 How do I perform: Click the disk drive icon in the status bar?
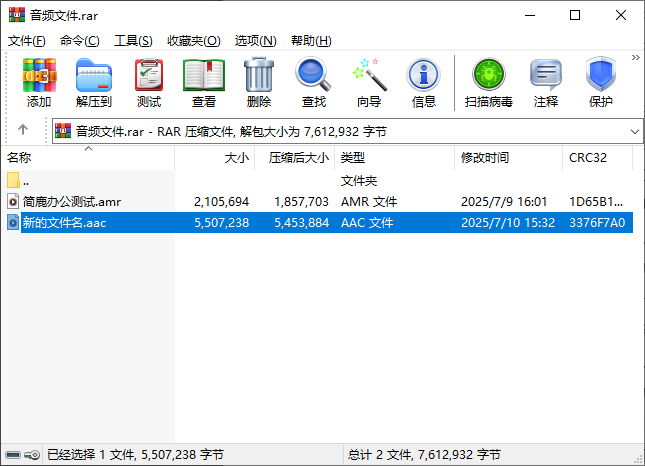13,455
